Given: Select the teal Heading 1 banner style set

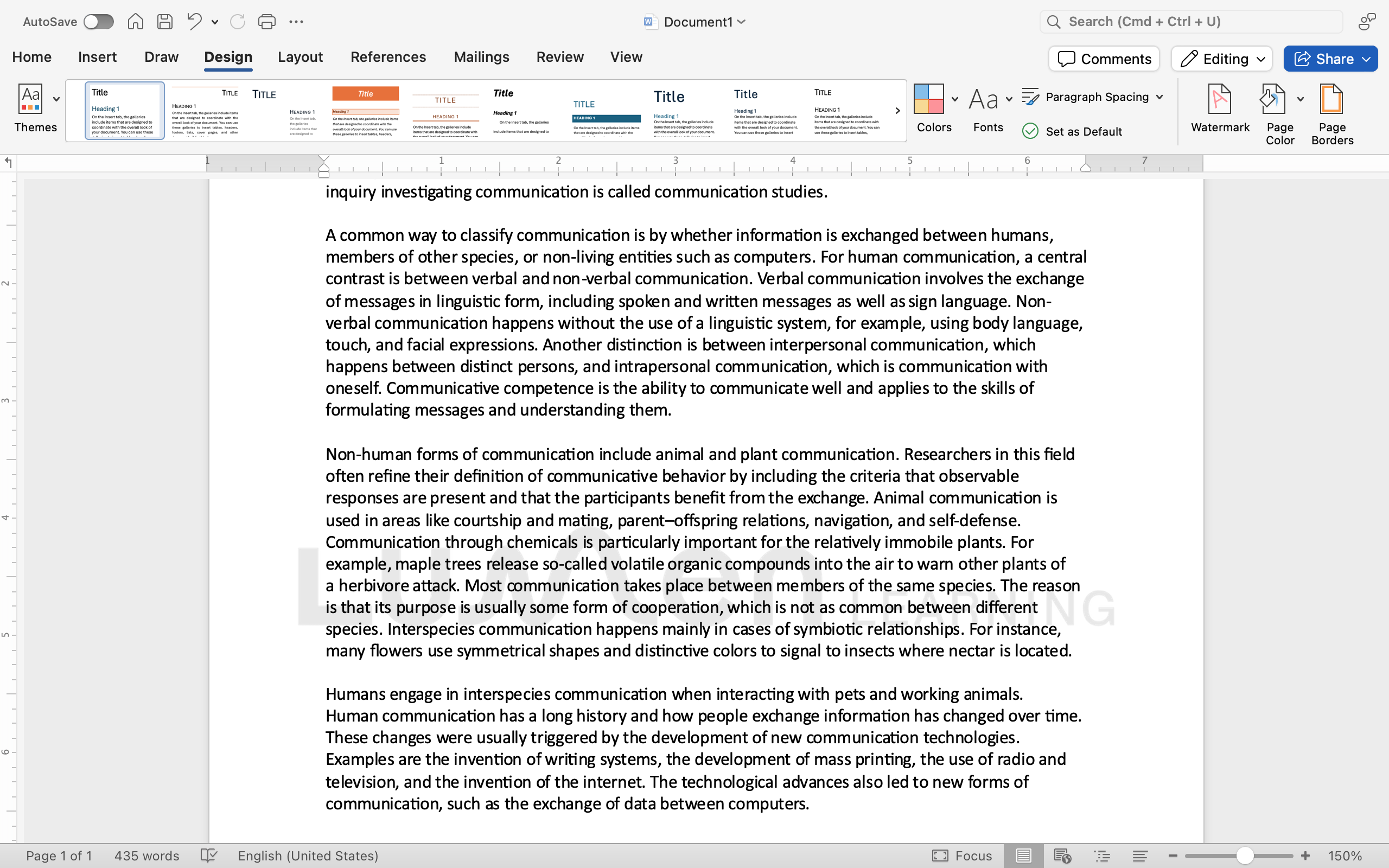Looking at the screenshot, I should tap(606, 111).
